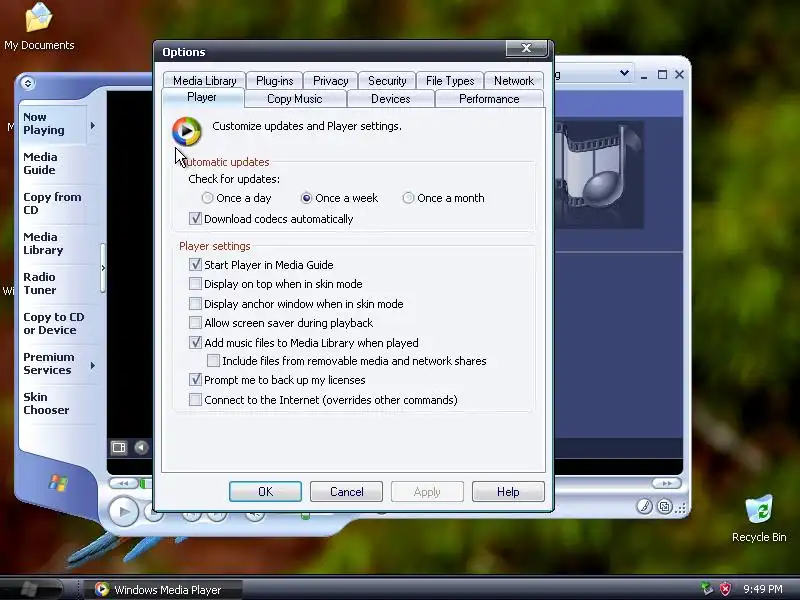Toggle Add music files to Media Library

[195, 343]
